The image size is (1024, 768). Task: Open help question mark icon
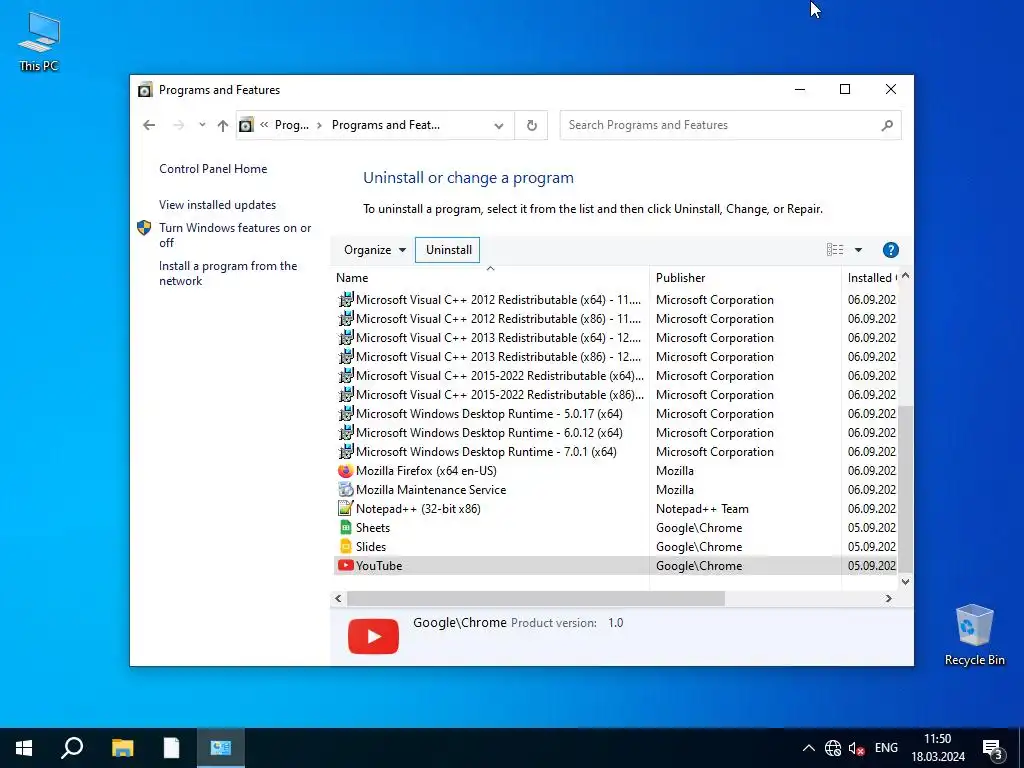point(890,250)
